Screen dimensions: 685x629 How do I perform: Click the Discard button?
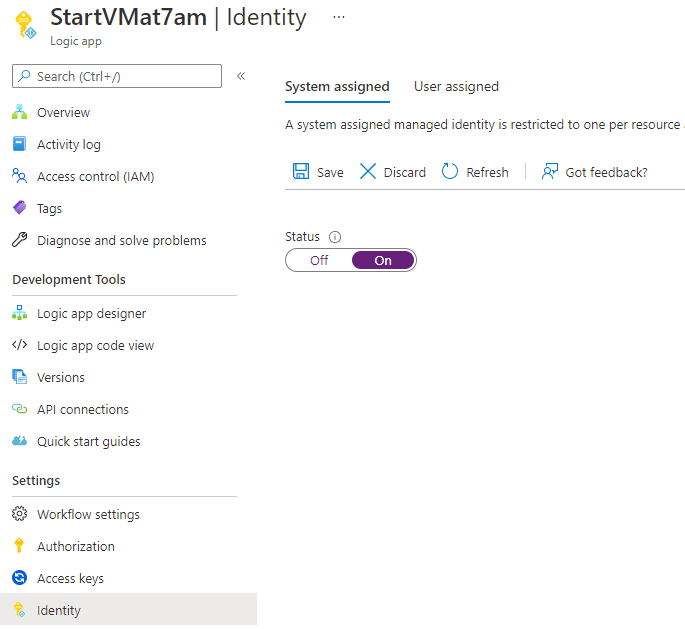(393, 172)
